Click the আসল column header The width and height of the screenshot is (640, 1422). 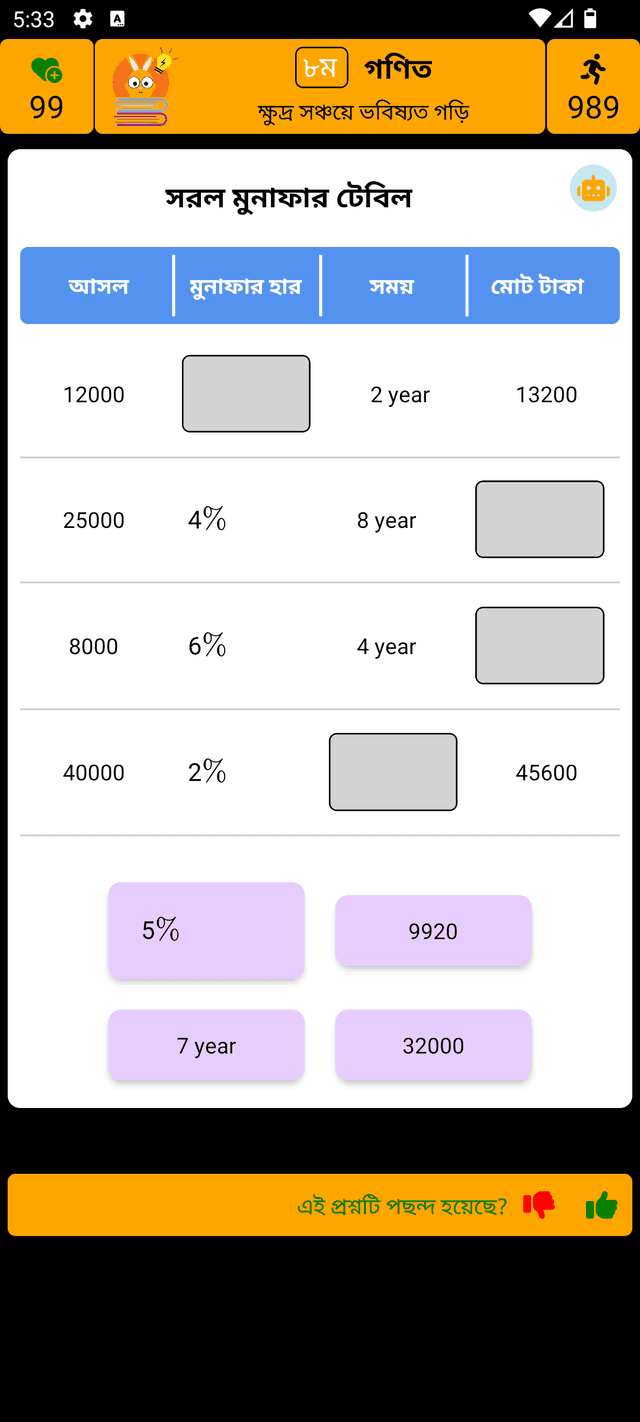(98, 286)
